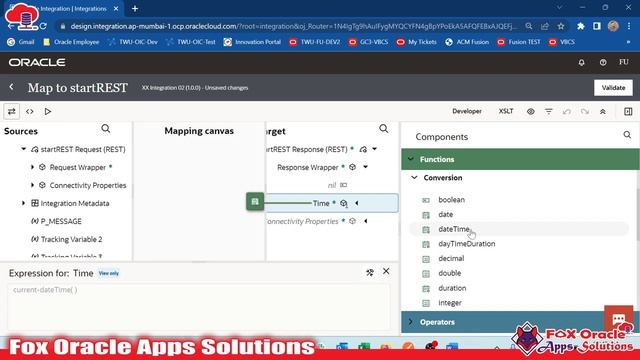Expand the Time target element arrow
The height and width of the screenshot is (360, 640).
click(357, 203)
